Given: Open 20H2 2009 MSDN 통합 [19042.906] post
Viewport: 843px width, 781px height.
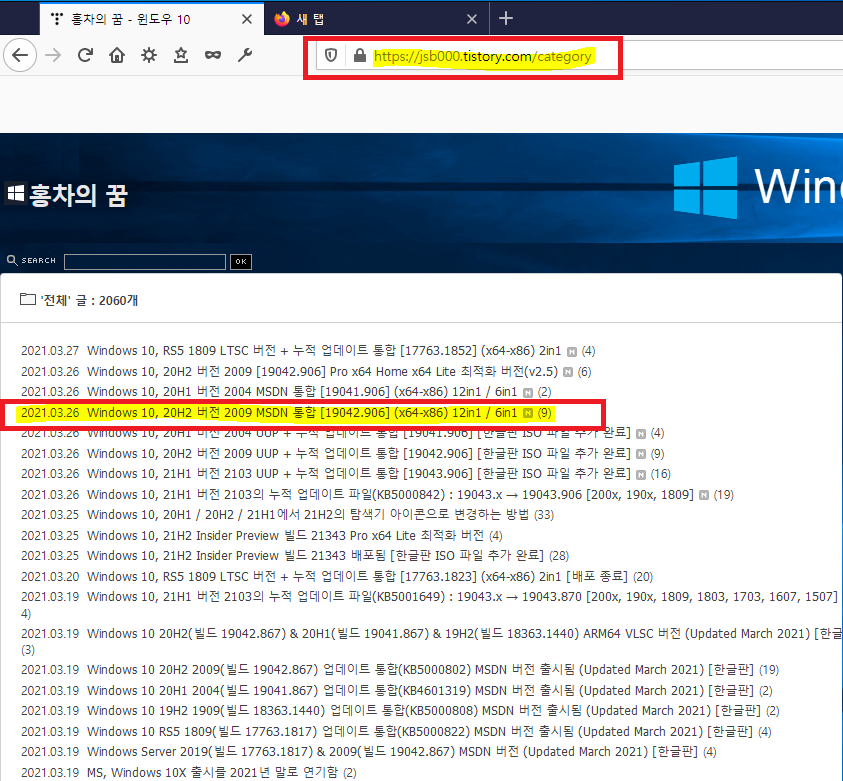Looking at the screenshot, I should tap(302, 413).
